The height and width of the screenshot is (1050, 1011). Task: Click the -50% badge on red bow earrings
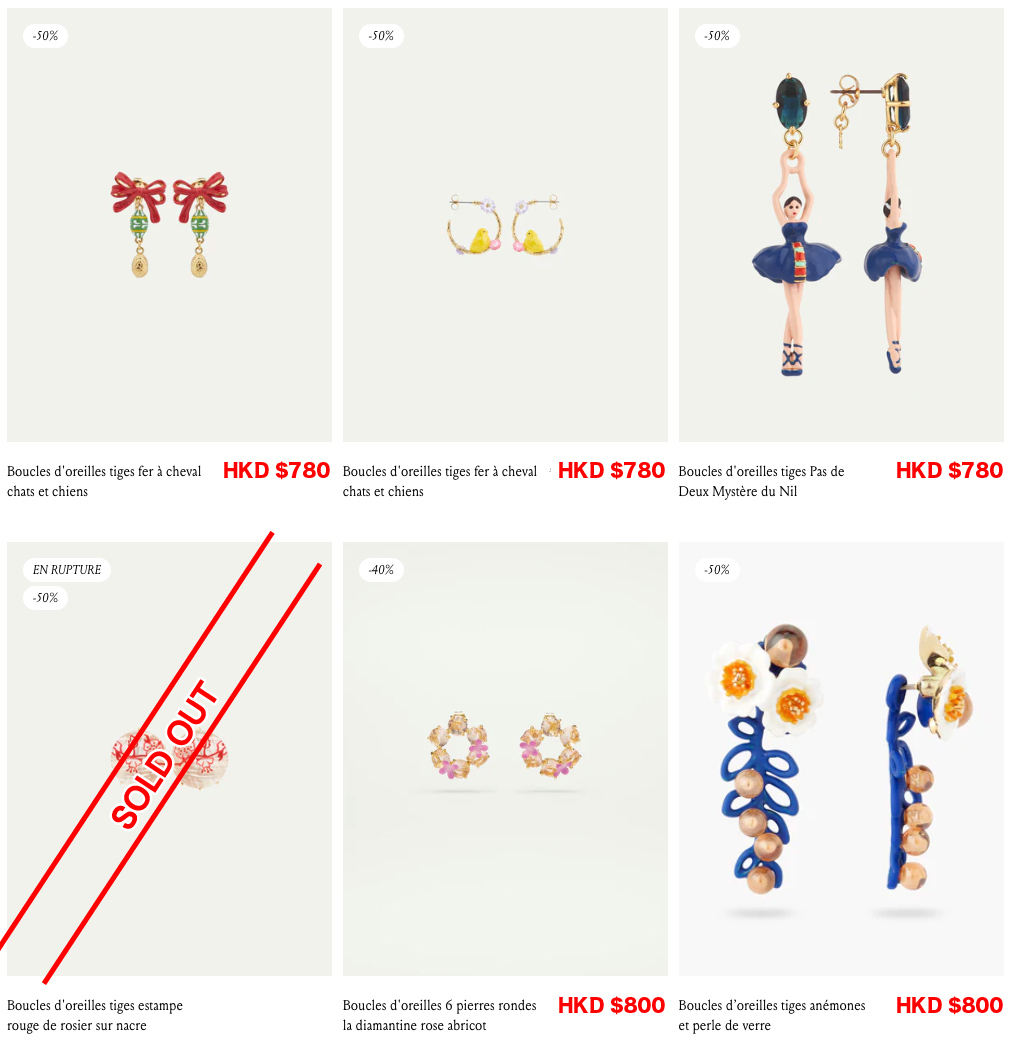click(46, 35)
